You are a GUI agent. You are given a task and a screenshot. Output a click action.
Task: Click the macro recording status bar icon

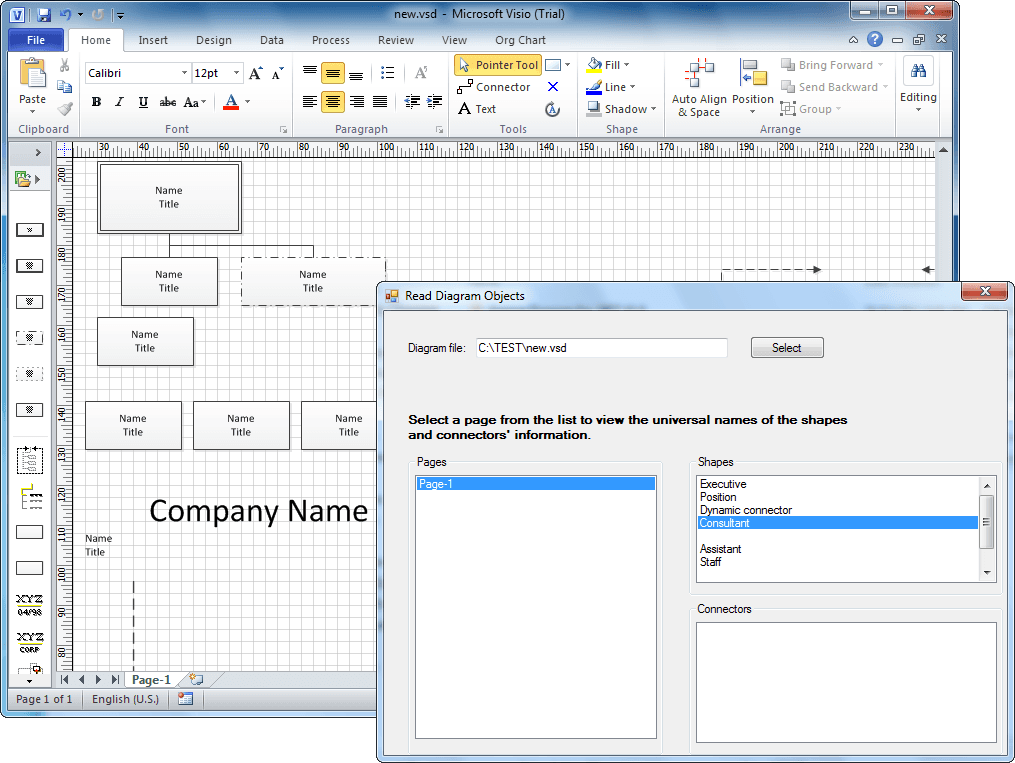pos(186,699)
